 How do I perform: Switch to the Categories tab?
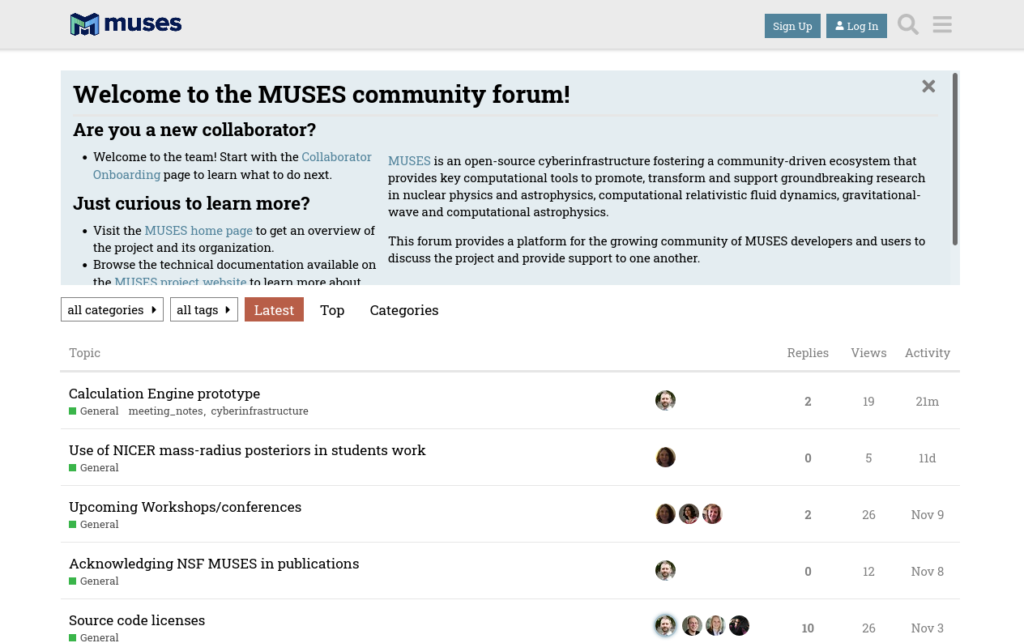404,310
